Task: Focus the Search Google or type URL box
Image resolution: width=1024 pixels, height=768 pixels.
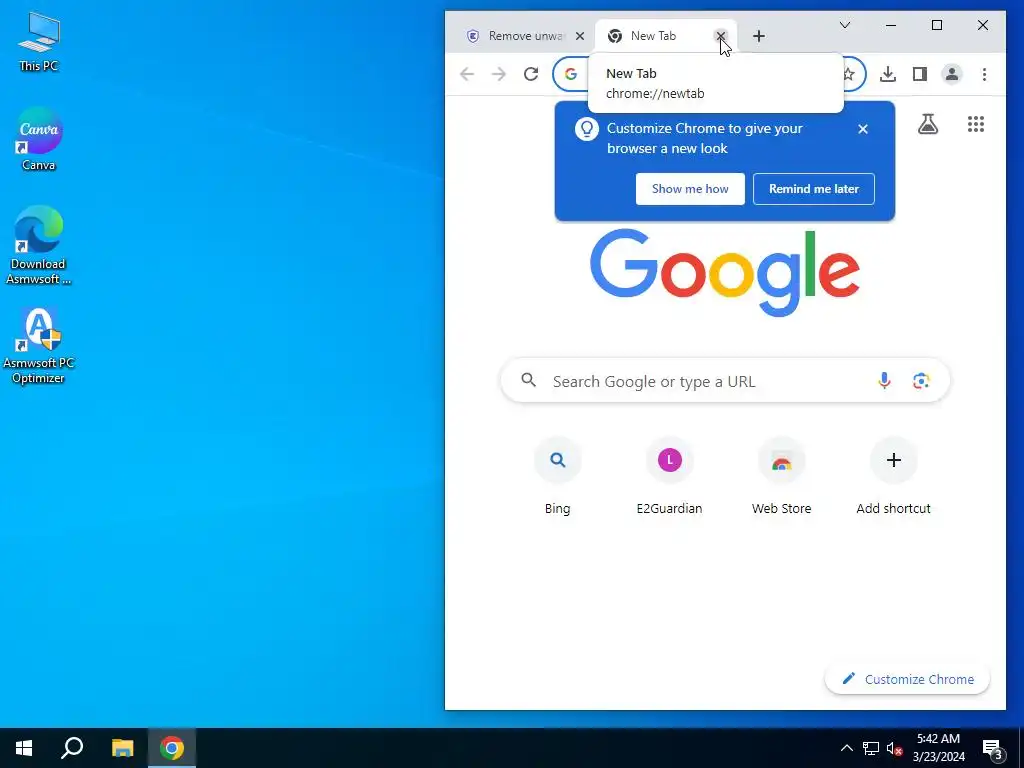Action: coord(725,381)
